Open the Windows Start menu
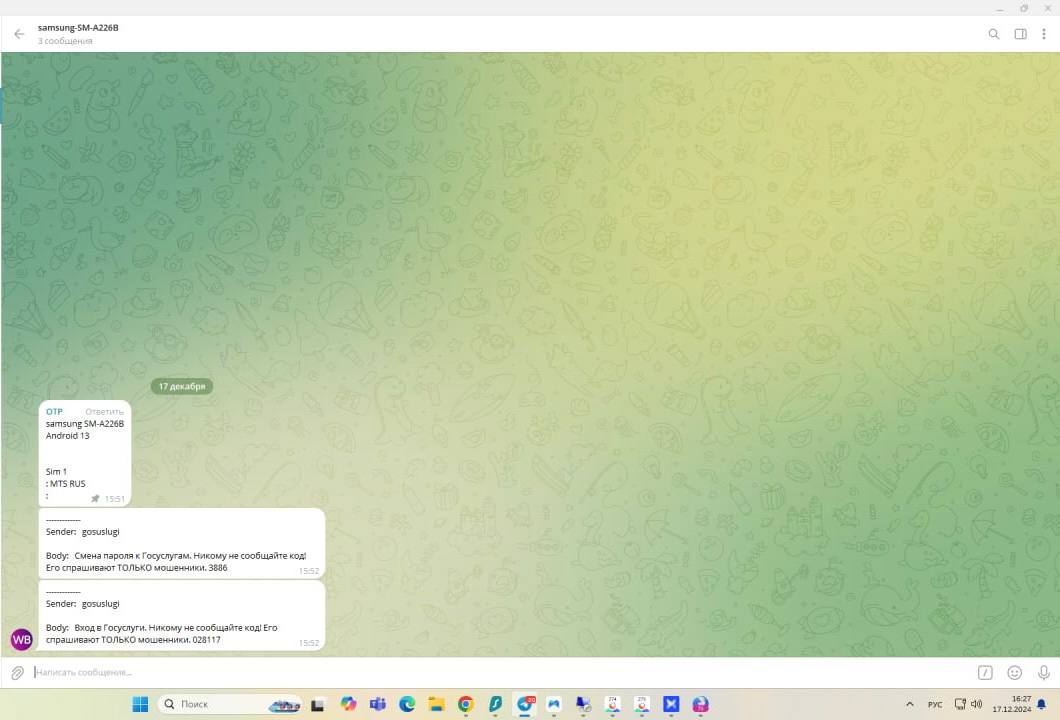Screen dimensions: 1060x720 pos(140,704)
